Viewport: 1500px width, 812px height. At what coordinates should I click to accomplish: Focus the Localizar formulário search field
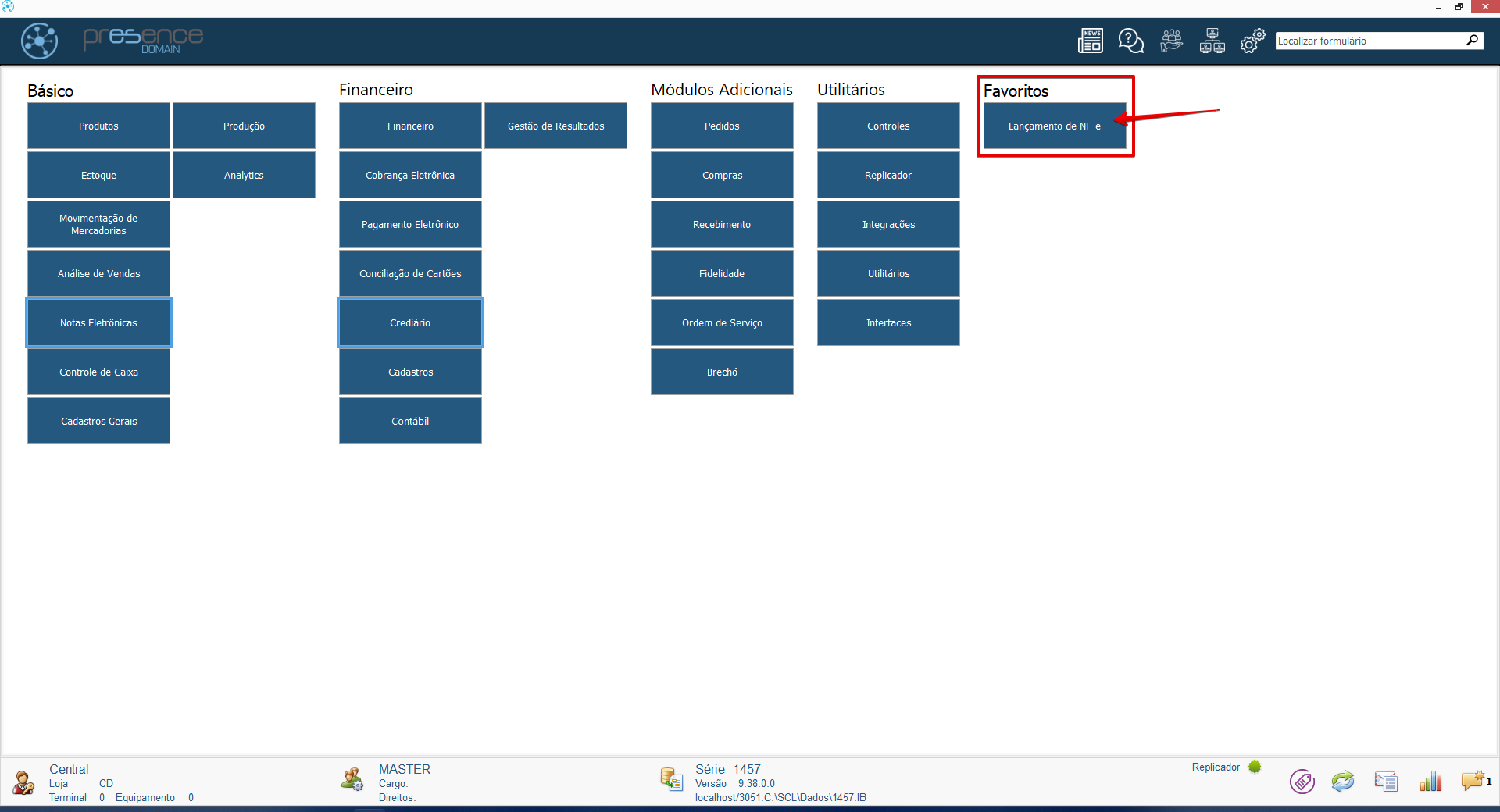[x=1370, y=41]
